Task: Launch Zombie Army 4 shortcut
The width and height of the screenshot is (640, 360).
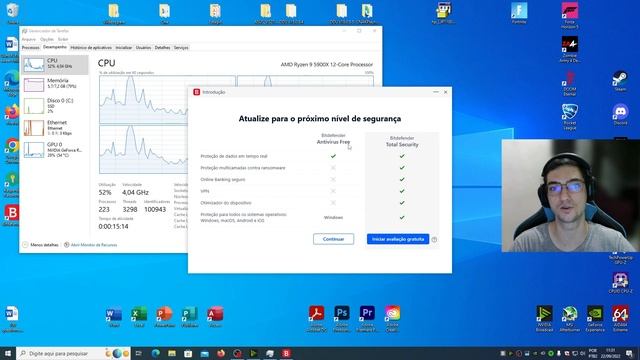Action: tap(569, 49)
